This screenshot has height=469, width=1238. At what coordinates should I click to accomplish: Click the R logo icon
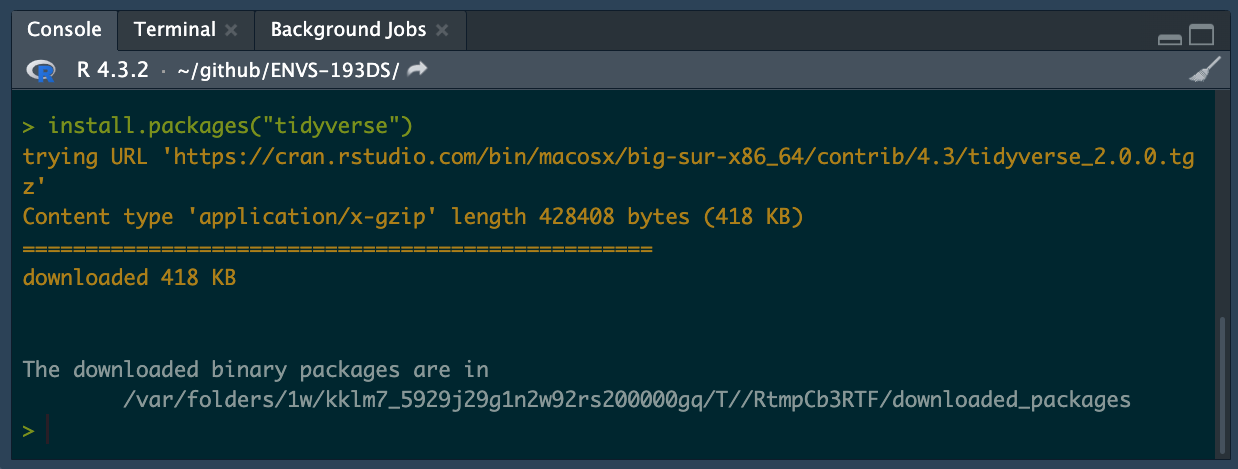coord(41,70)
